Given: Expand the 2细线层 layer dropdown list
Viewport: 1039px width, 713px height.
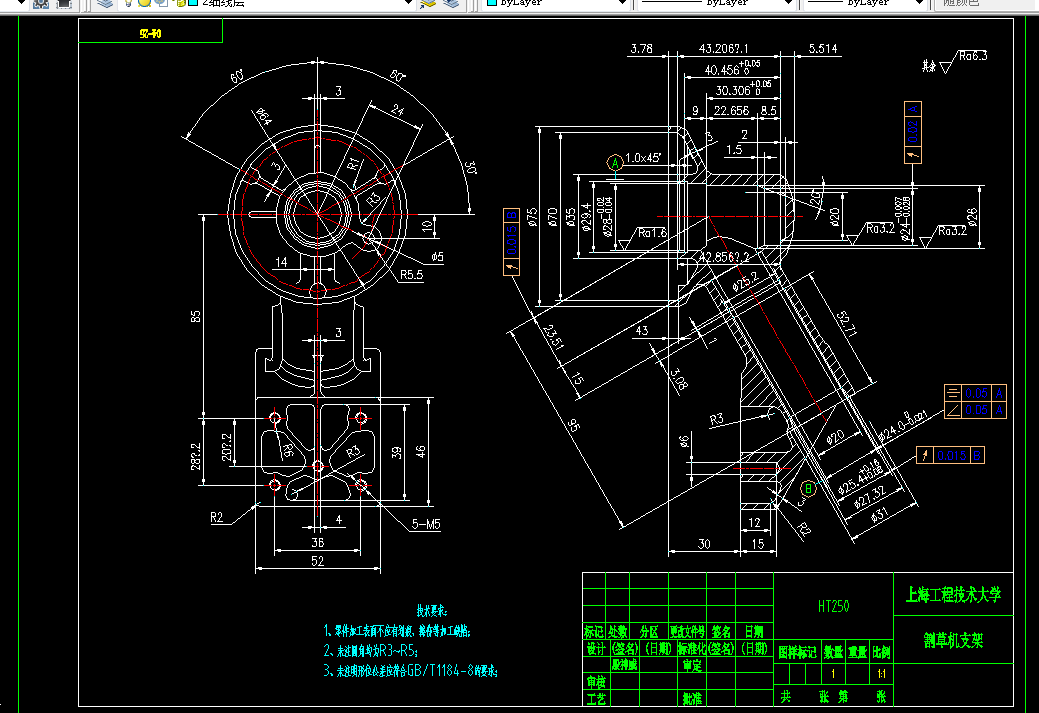Looking at the screenshot, I should tap(409, 3).
